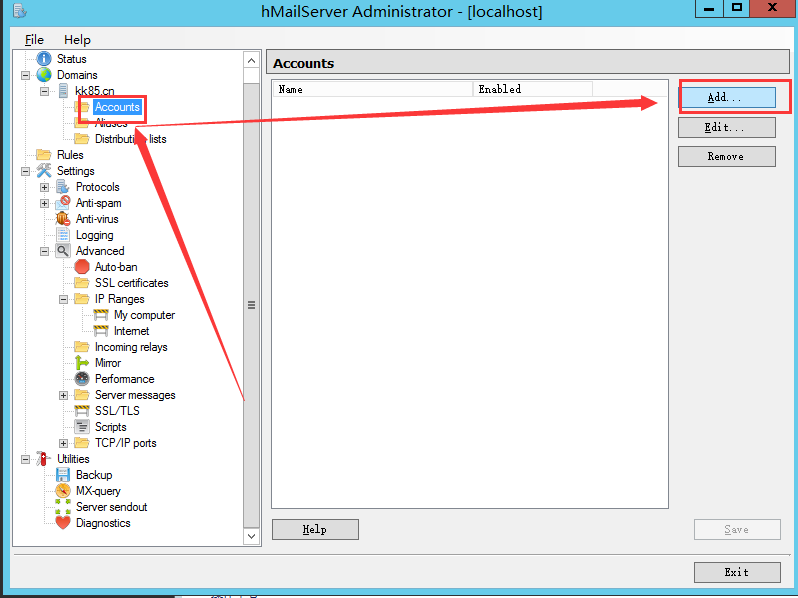Click the Logging document icon
The image size is (798, 598).
point(63,235)
